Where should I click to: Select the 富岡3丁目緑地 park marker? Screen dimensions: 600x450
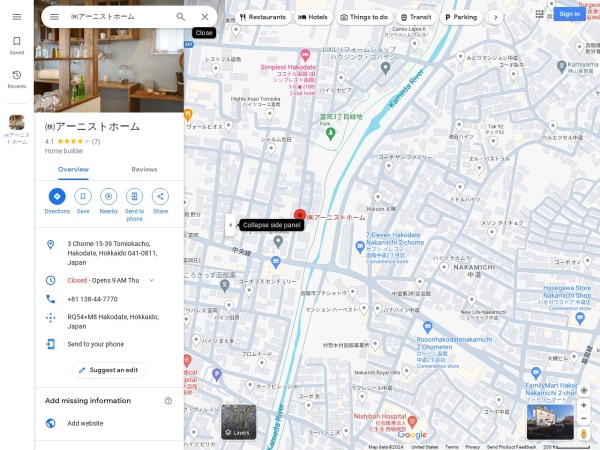[x=331, y=134]
